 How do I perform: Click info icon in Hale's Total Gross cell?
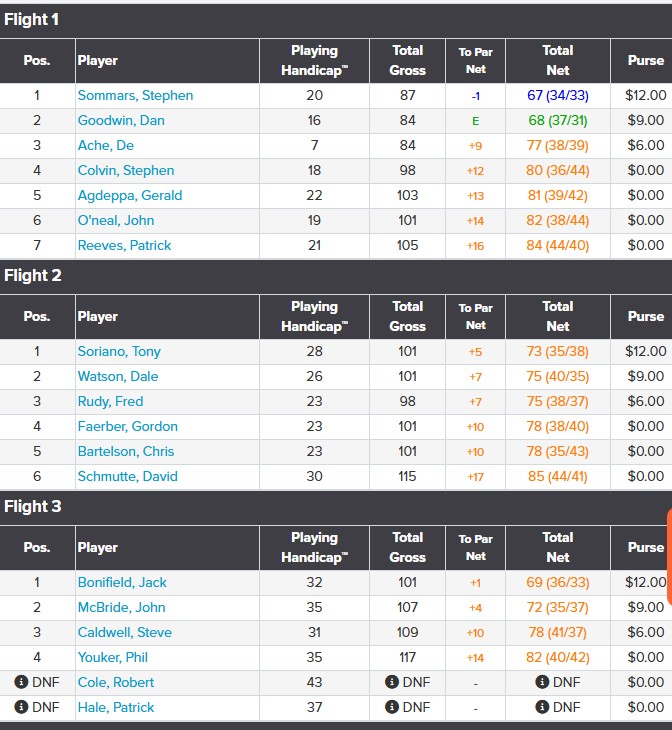pyautogui.click(x=392, y=707)
